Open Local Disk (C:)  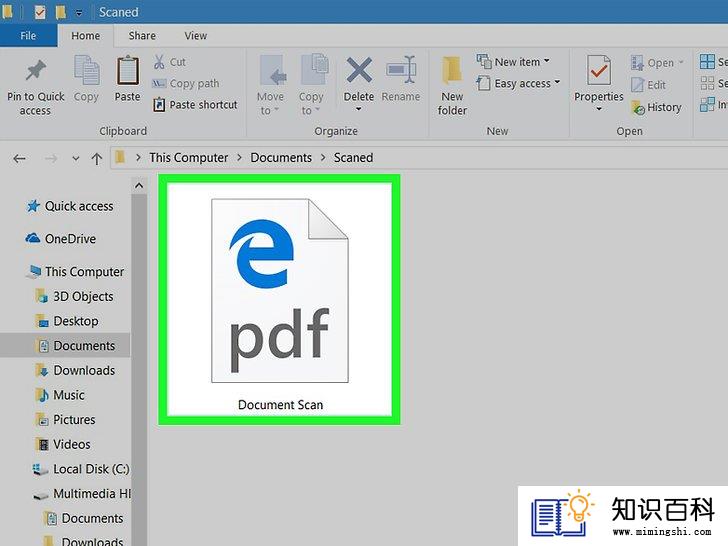(81, 469)
